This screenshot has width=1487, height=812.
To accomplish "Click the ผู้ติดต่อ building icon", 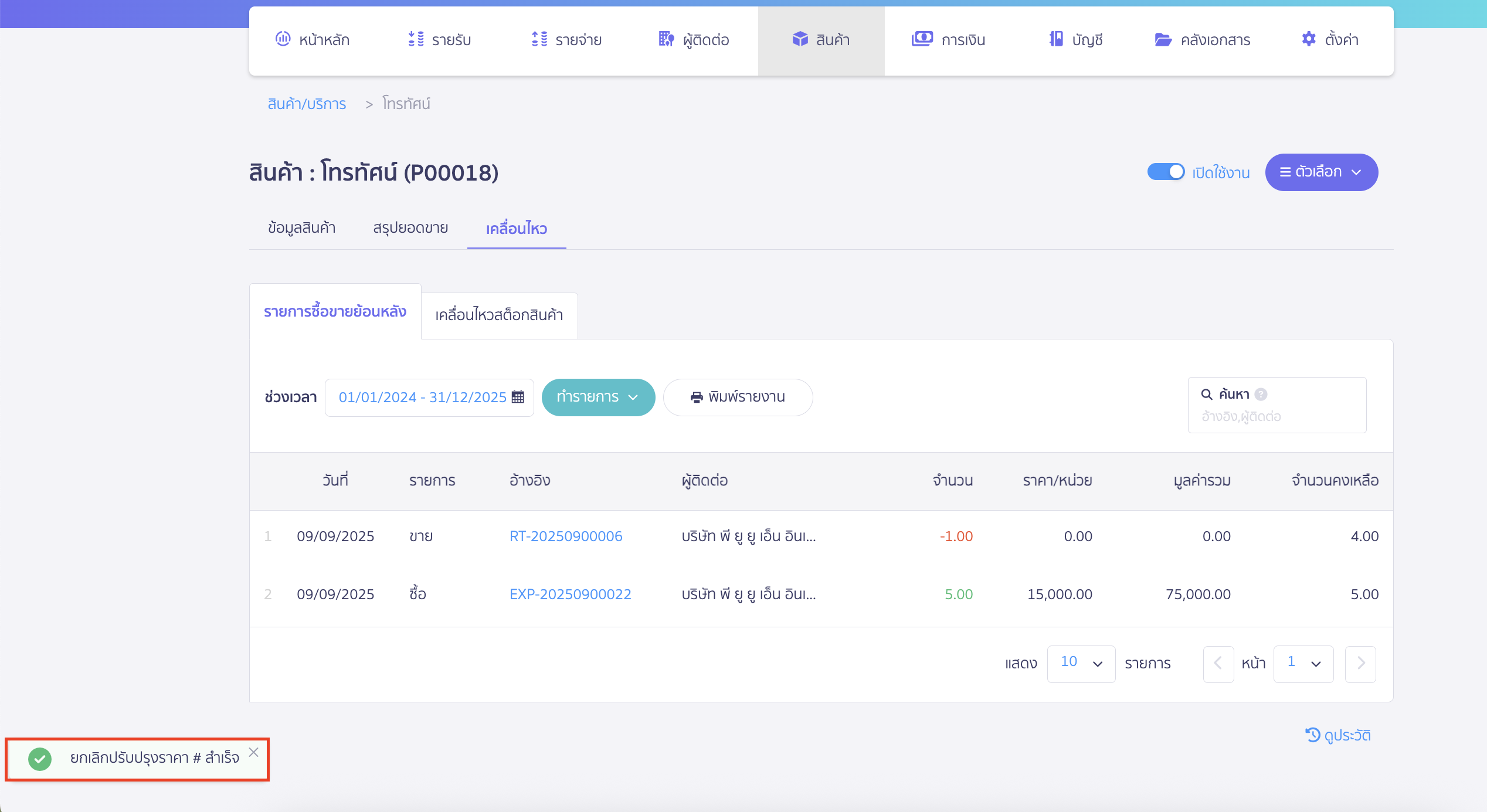I will point(666,39).
